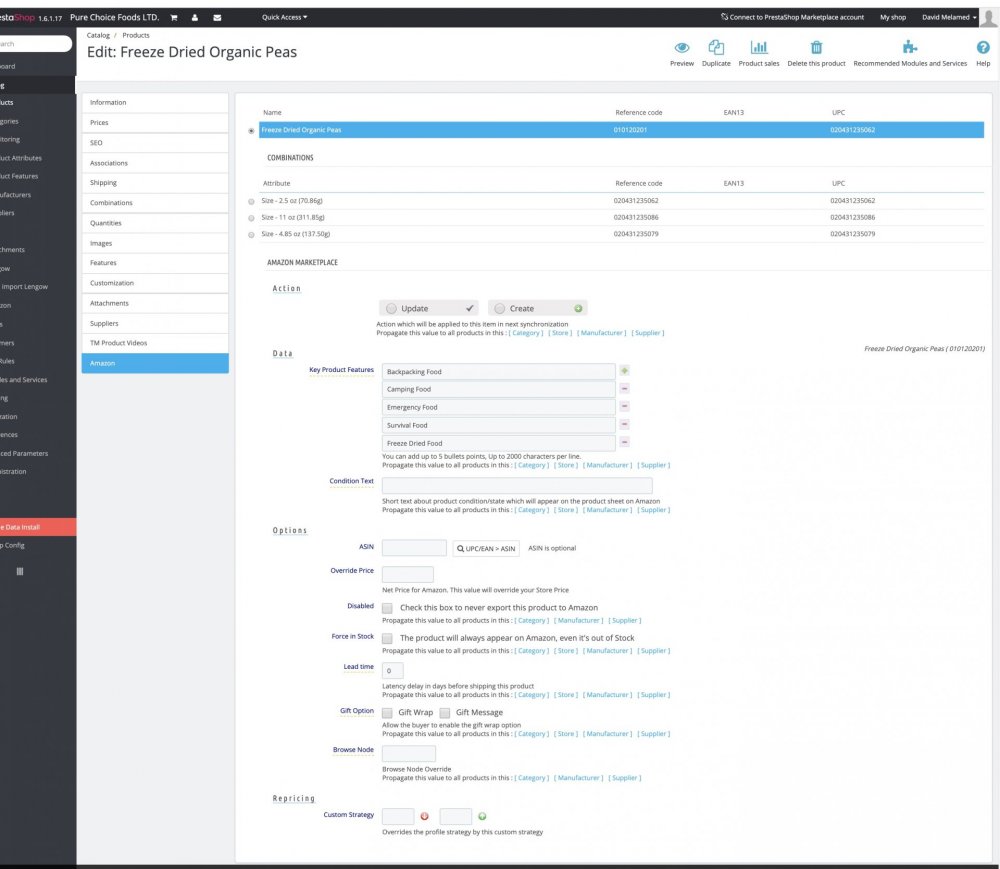The height and width of the screenshot is (869, 1000).
Task: Click the red Custom Strategy icon
Action: tap(424, 816)
